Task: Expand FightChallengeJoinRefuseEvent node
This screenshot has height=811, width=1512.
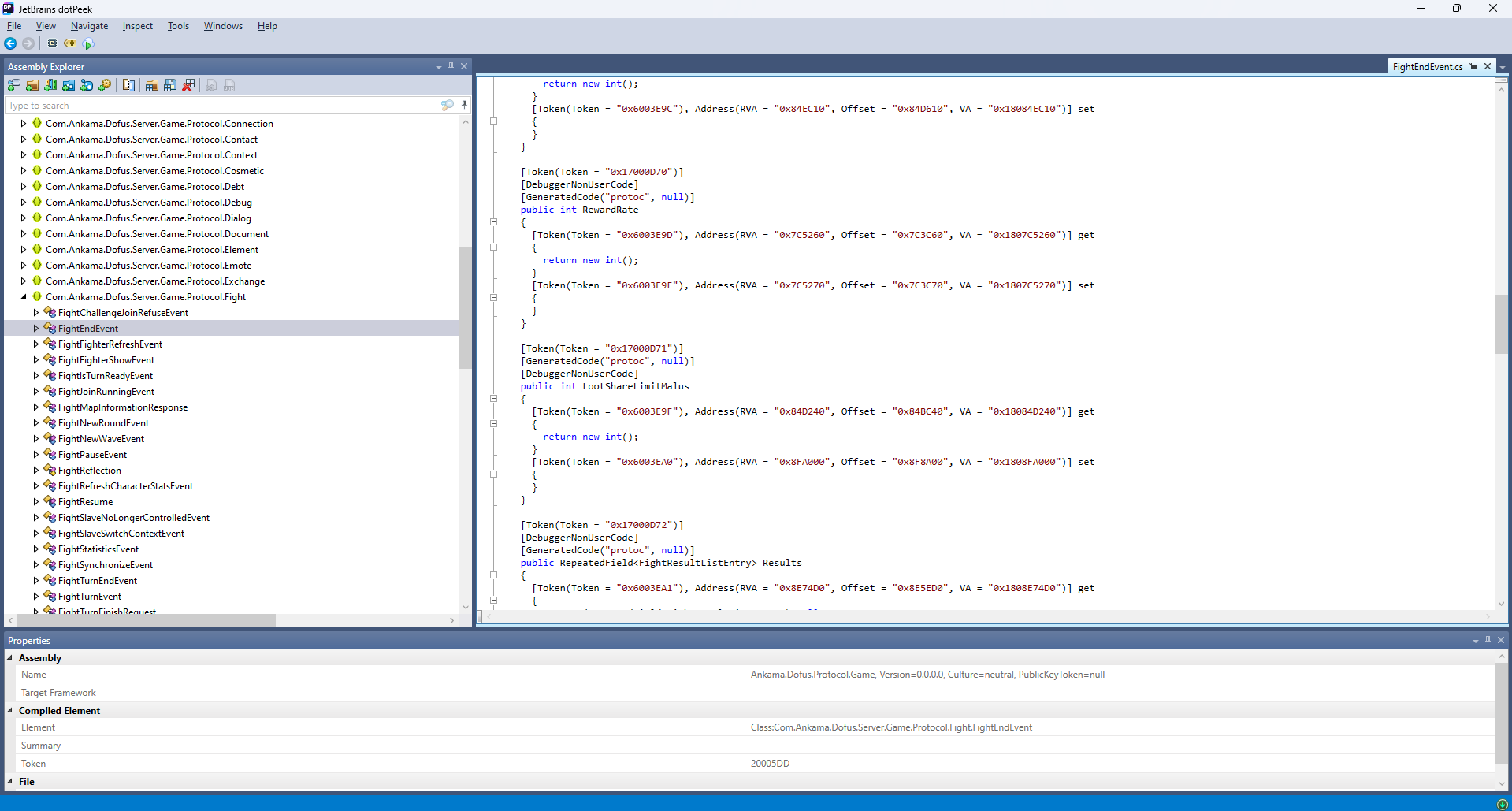Action: 35,313
